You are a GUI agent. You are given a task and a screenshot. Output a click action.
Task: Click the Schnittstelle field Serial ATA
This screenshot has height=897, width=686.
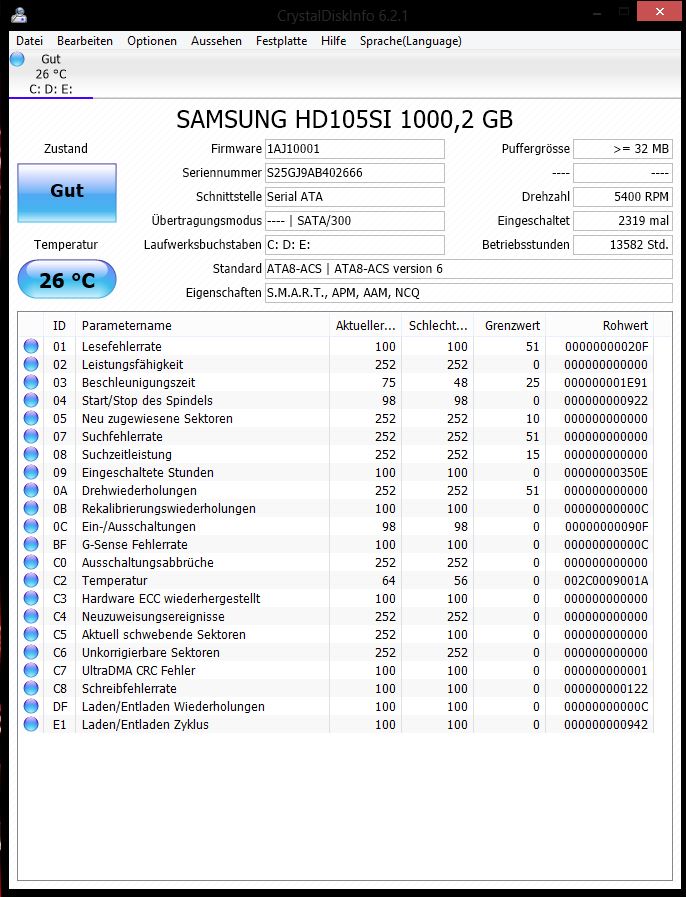pyautogui.click(x=355, y=197)
